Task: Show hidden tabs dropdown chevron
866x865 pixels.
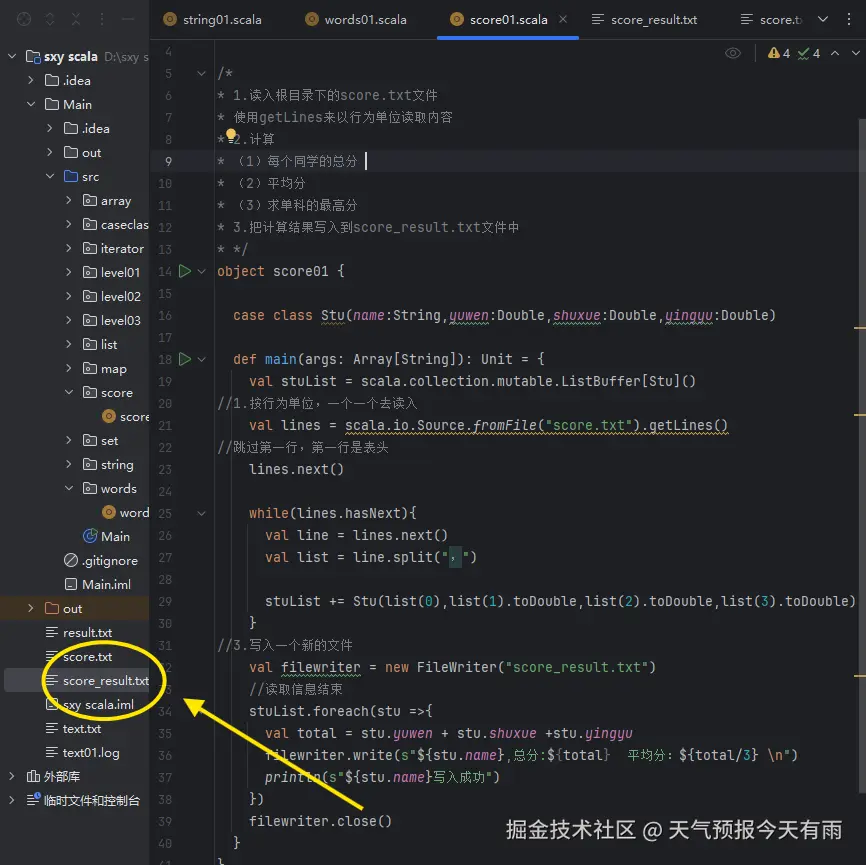Action: (x=823, y=19)
